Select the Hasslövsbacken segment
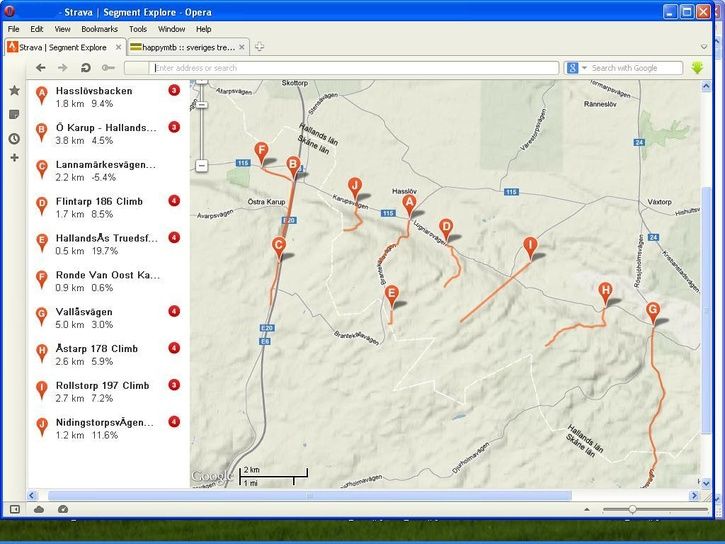 108,97
